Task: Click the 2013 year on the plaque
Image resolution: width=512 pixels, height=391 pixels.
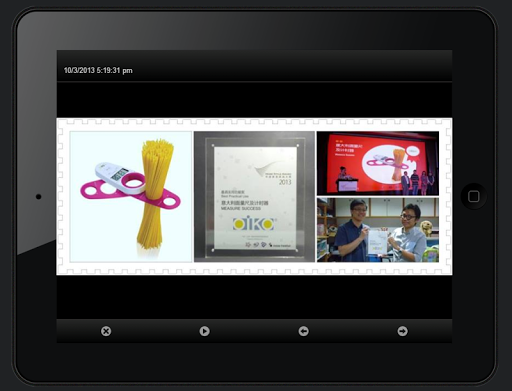Action: tap(285, 182)
